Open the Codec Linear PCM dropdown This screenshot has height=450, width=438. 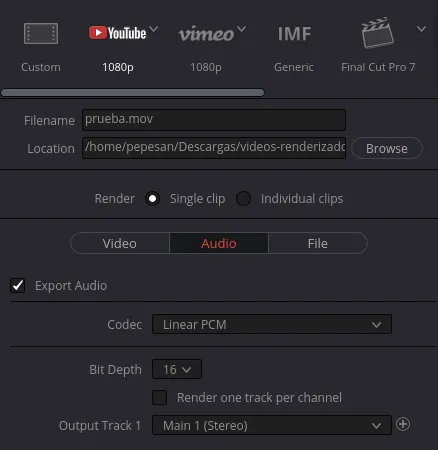tap(272, 324)
